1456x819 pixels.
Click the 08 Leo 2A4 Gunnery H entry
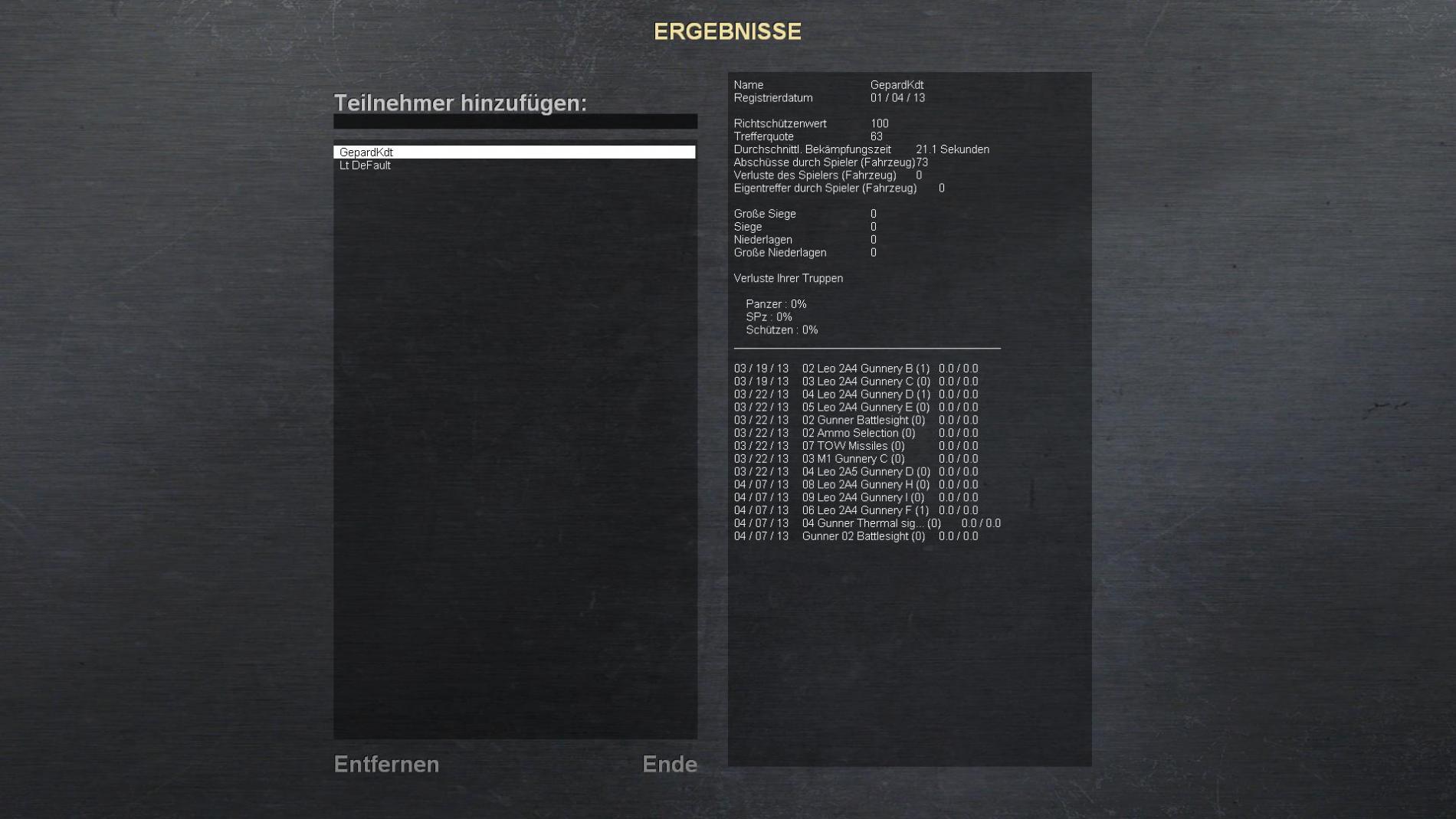coord(865,485)
